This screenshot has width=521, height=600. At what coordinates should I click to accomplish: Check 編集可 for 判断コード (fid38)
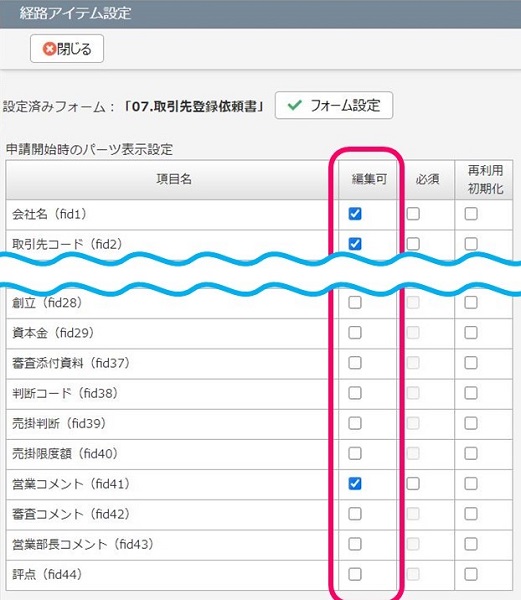click(x=355, y=393)
